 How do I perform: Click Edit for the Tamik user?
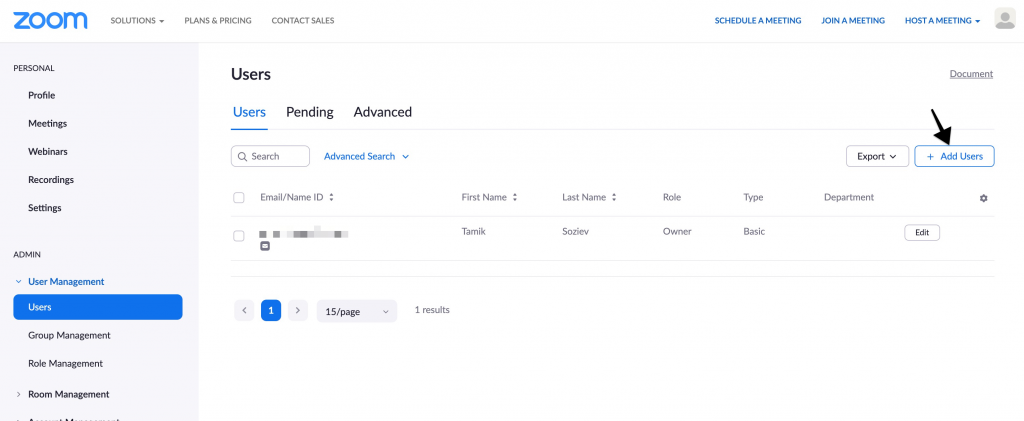921,233
